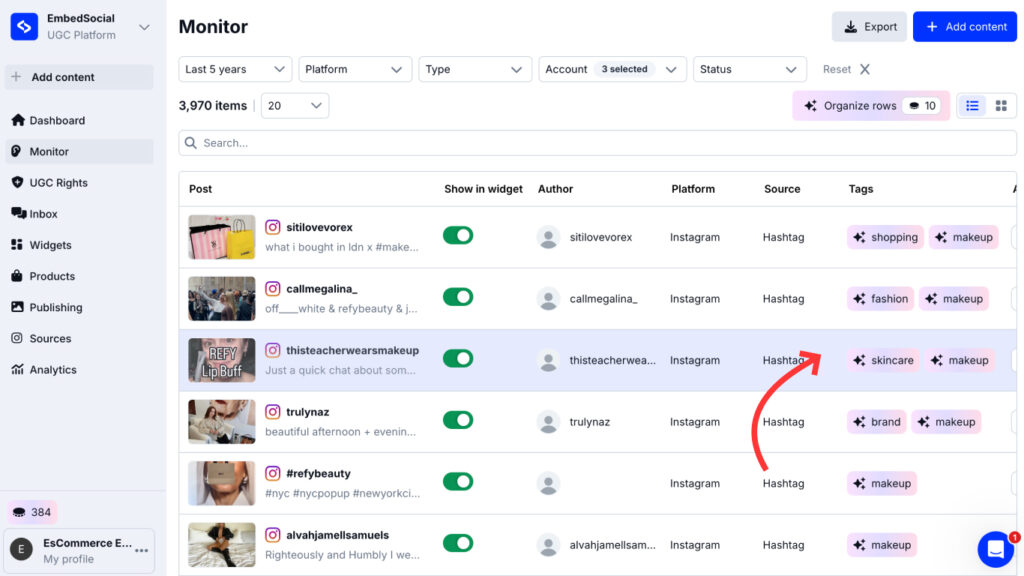Image resolution: width=1024 pixels, height=576 pixels.
Task: Click Instagram icon beside thisteacherwearsmakeup
Action: pyautogui.click(x=273, y=350)
